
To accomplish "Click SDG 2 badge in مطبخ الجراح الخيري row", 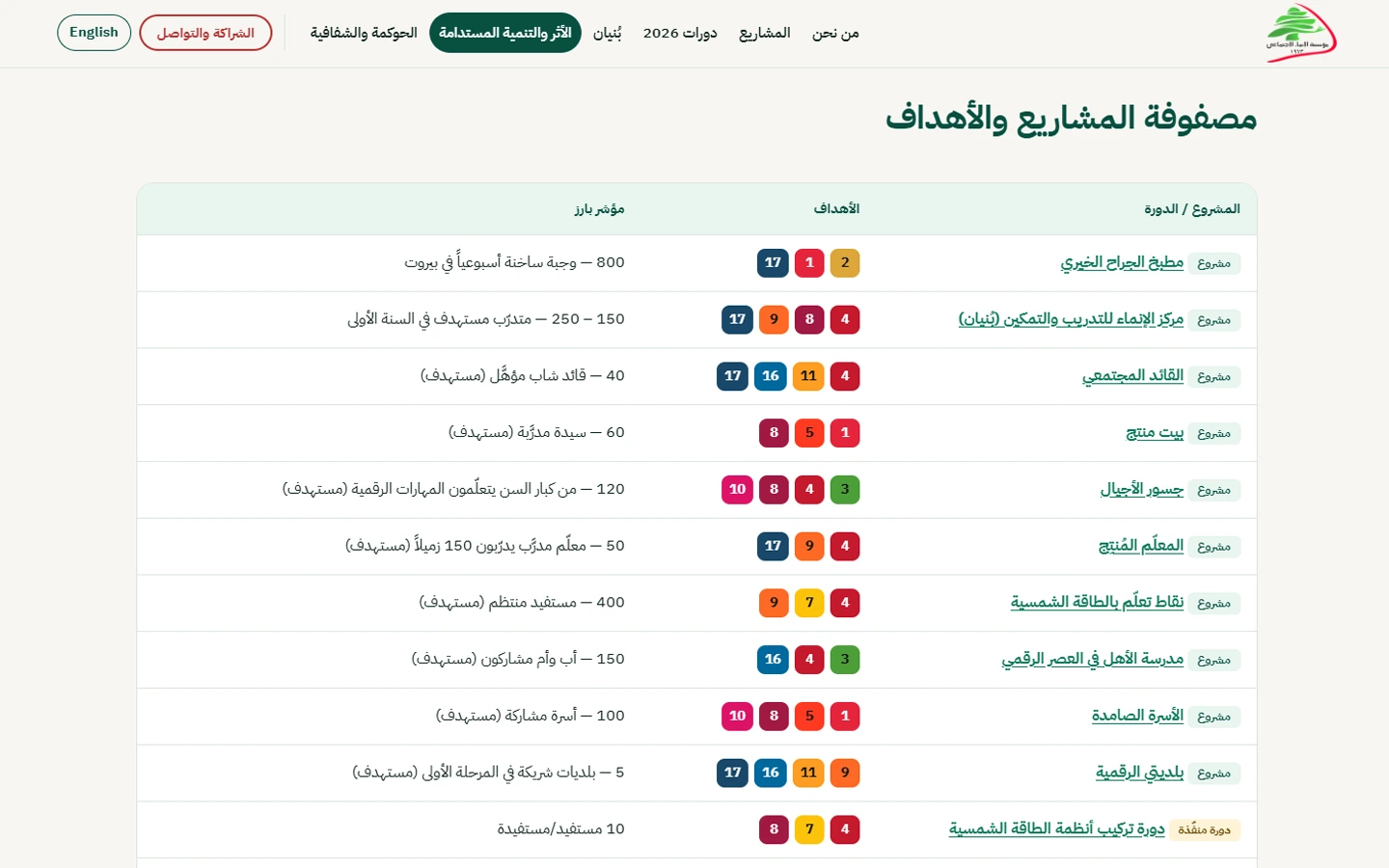I will [845, 263].
